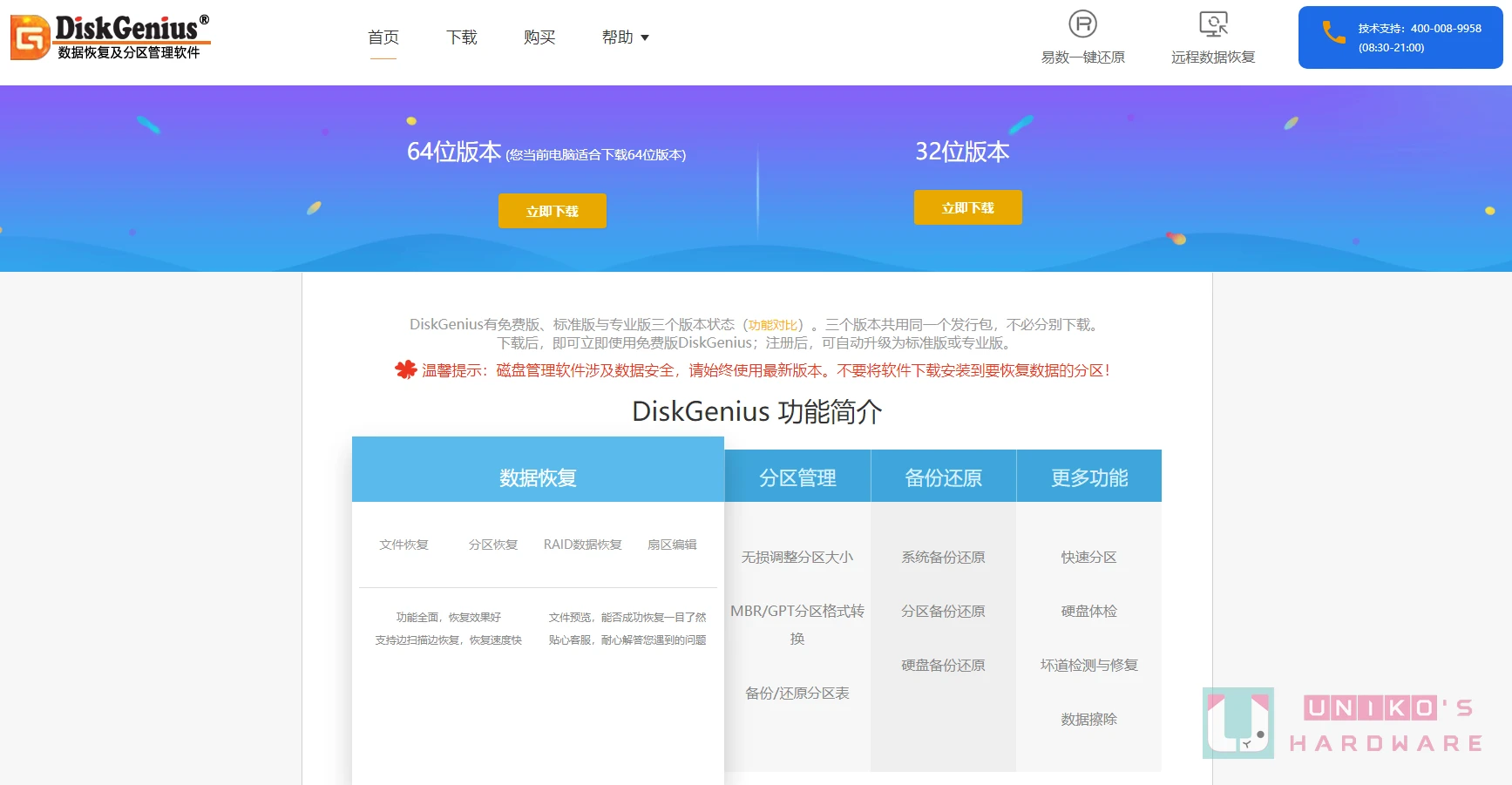The width and height of the screenshot is (1512, 785).
Task: Click the 技术支持 phone number box
Action: point(1400,37)
